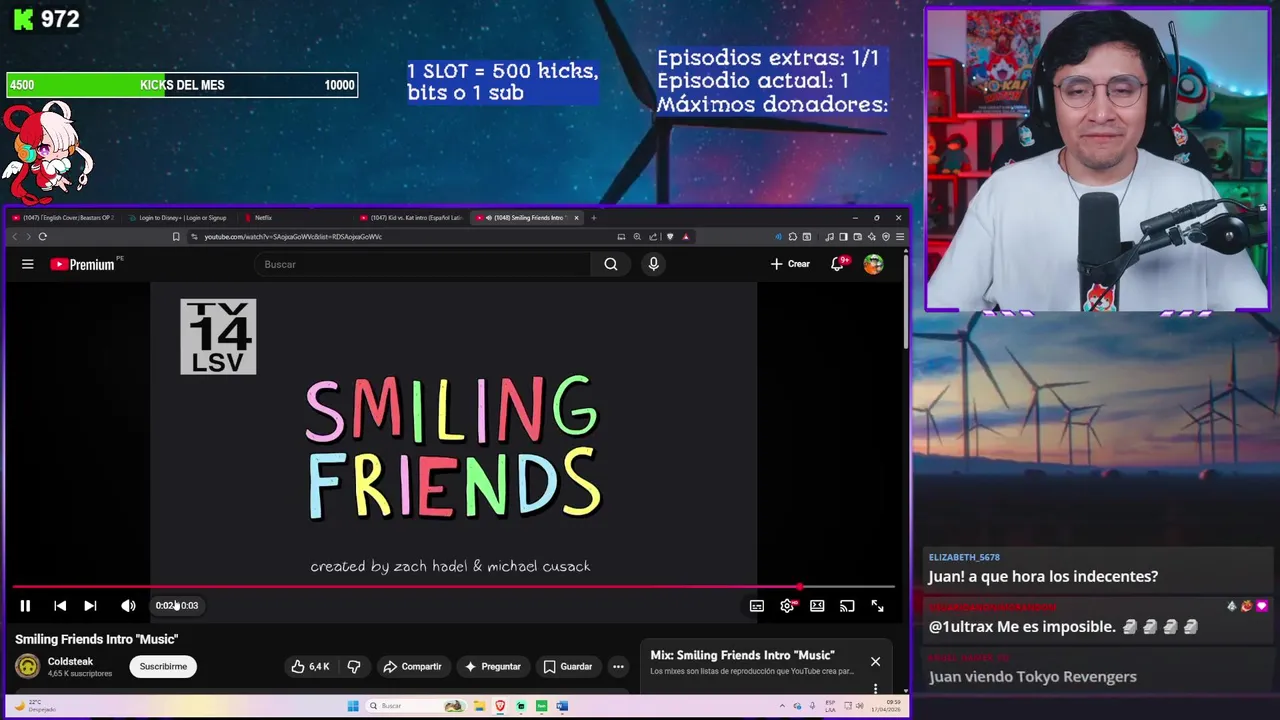Switch to the Kid vs. Kat intro tab

click(x=413, y=217)
